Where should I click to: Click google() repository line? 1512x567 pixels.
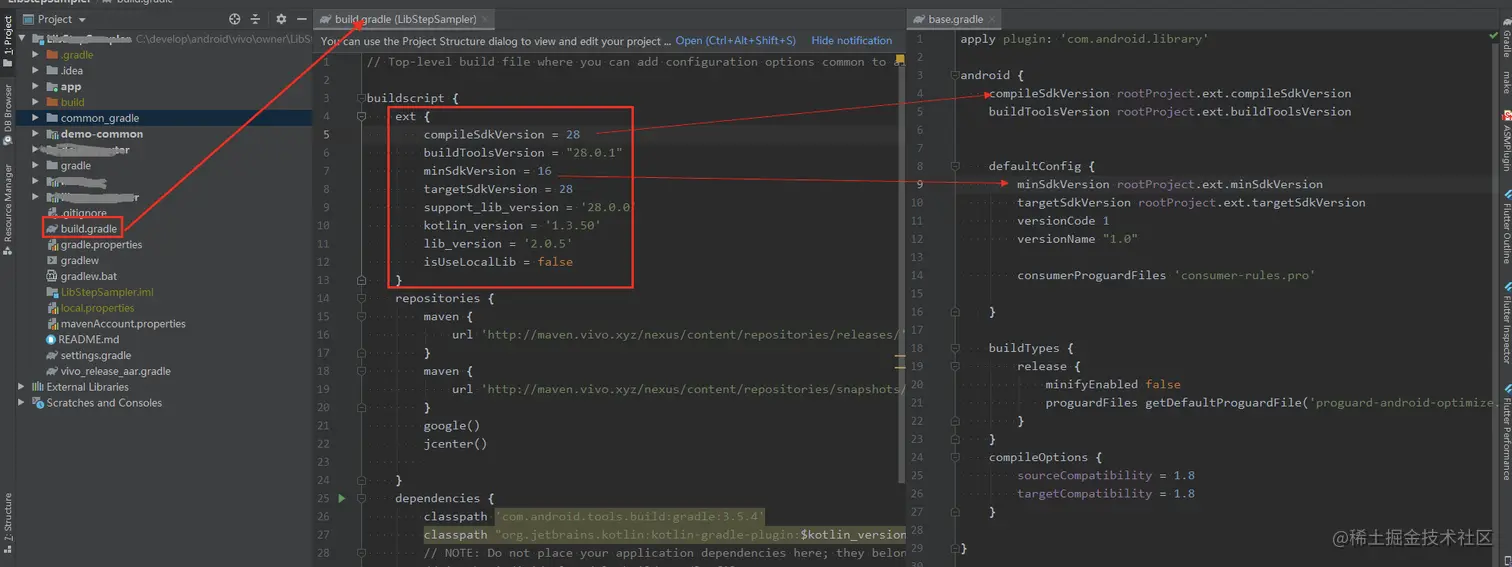point(451,426)
